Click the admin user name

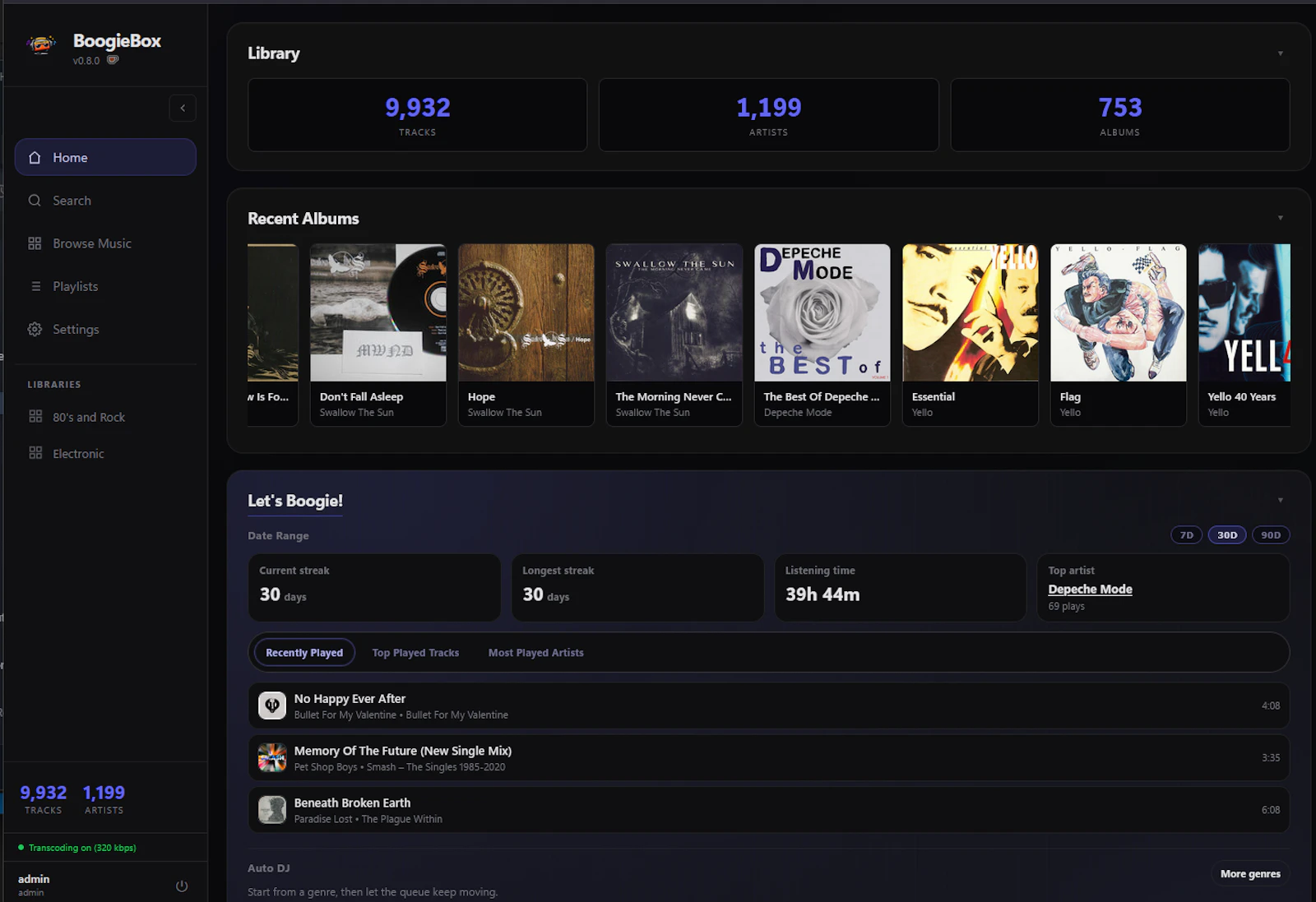[x=34, y=879]
